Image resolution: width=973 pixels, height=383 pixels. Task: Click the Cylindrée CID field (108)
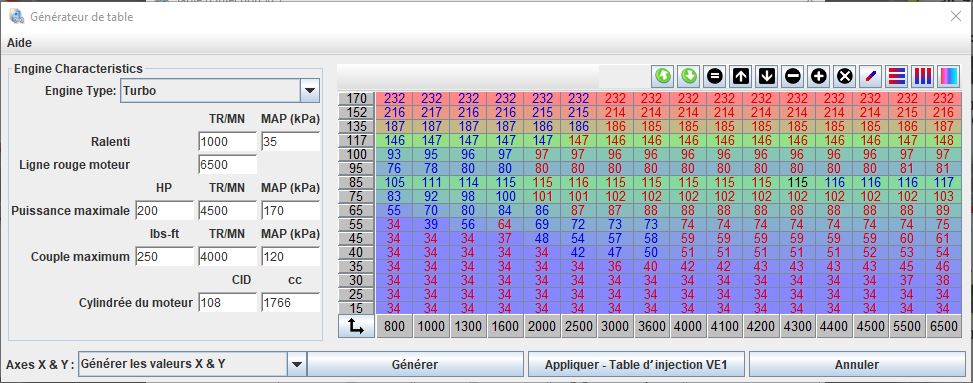pos(228,303)
